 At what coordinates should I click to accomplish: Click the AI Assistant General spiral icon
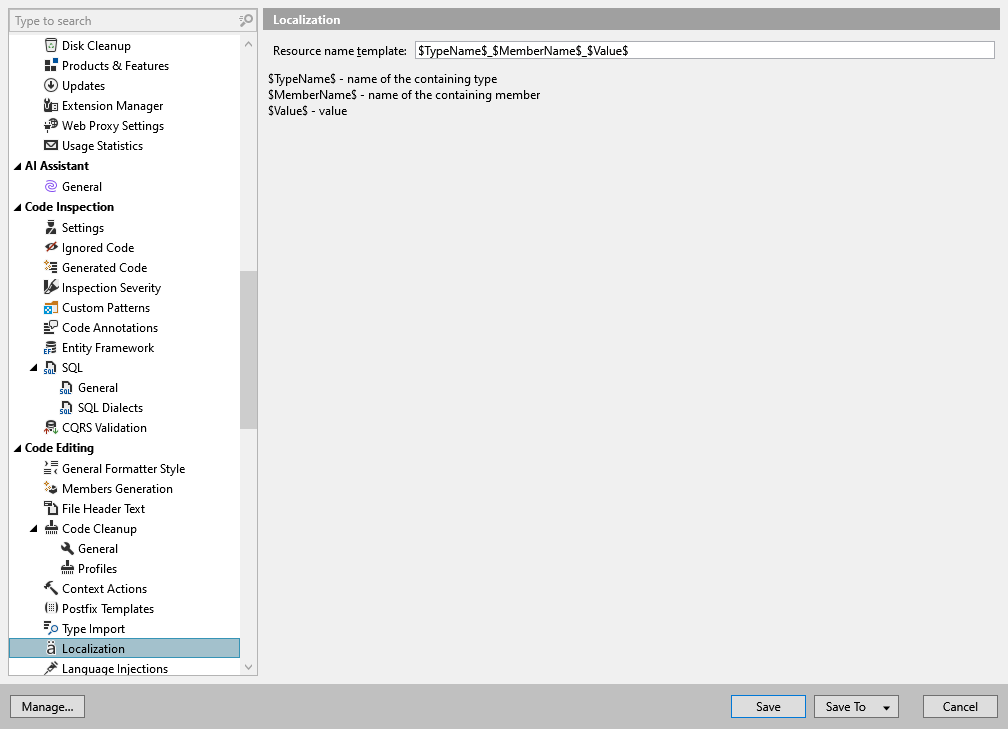[51, 186]
